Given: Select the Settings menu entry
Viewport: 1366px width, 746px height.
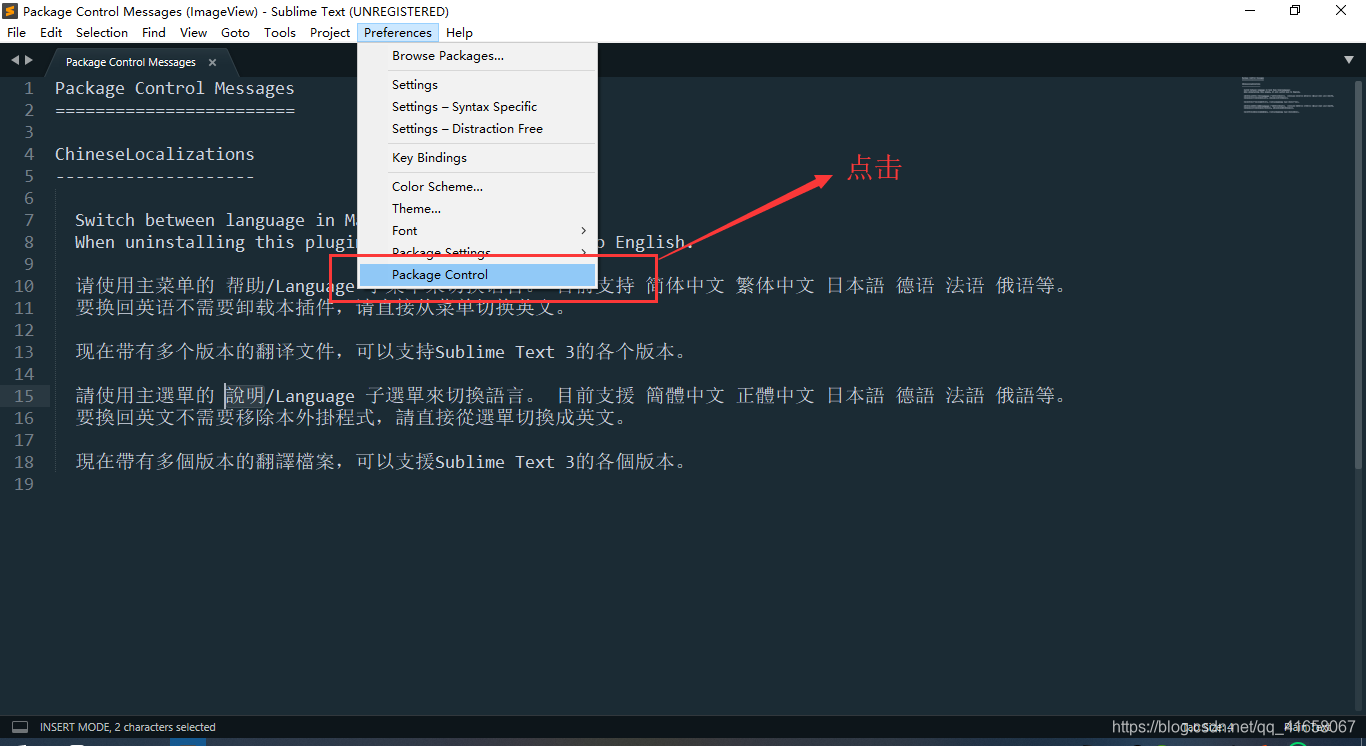Looking at the screenshot, I should pos(477,85).
